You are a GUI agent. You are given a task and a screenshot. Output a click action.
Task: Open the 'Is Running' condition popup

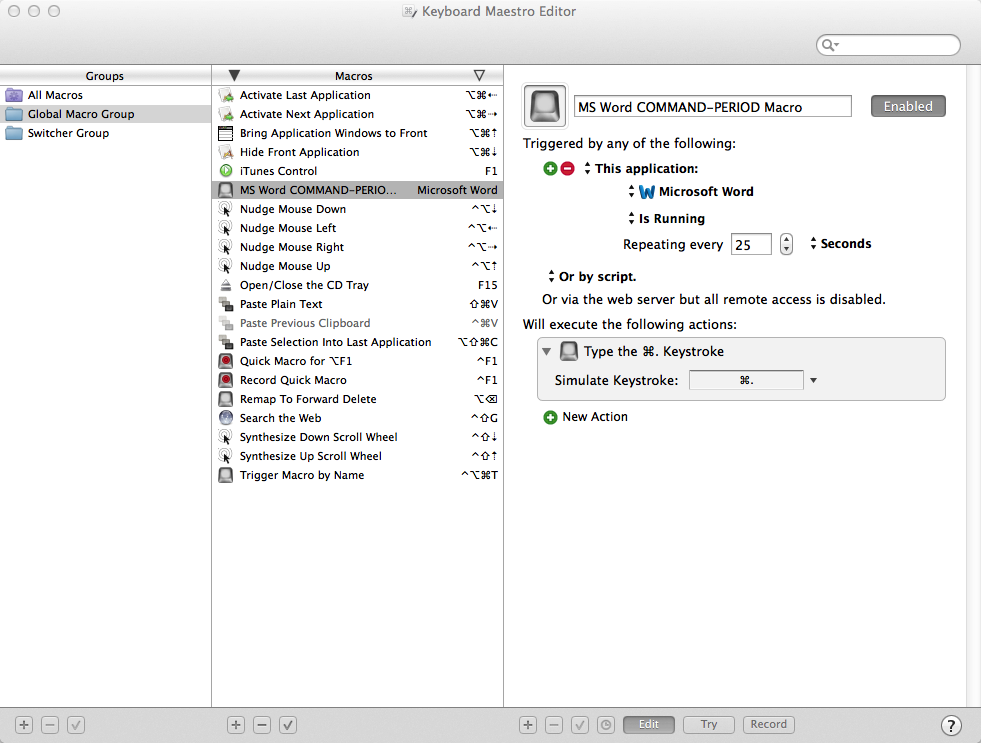pos(667,218)
